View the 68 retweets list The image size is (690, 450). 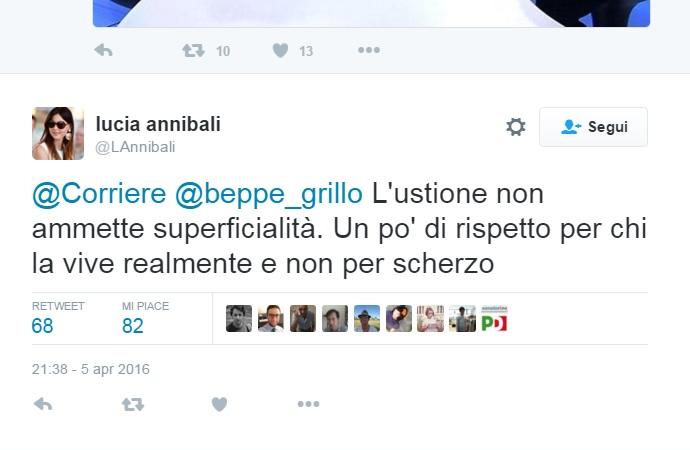click(58, 318)
